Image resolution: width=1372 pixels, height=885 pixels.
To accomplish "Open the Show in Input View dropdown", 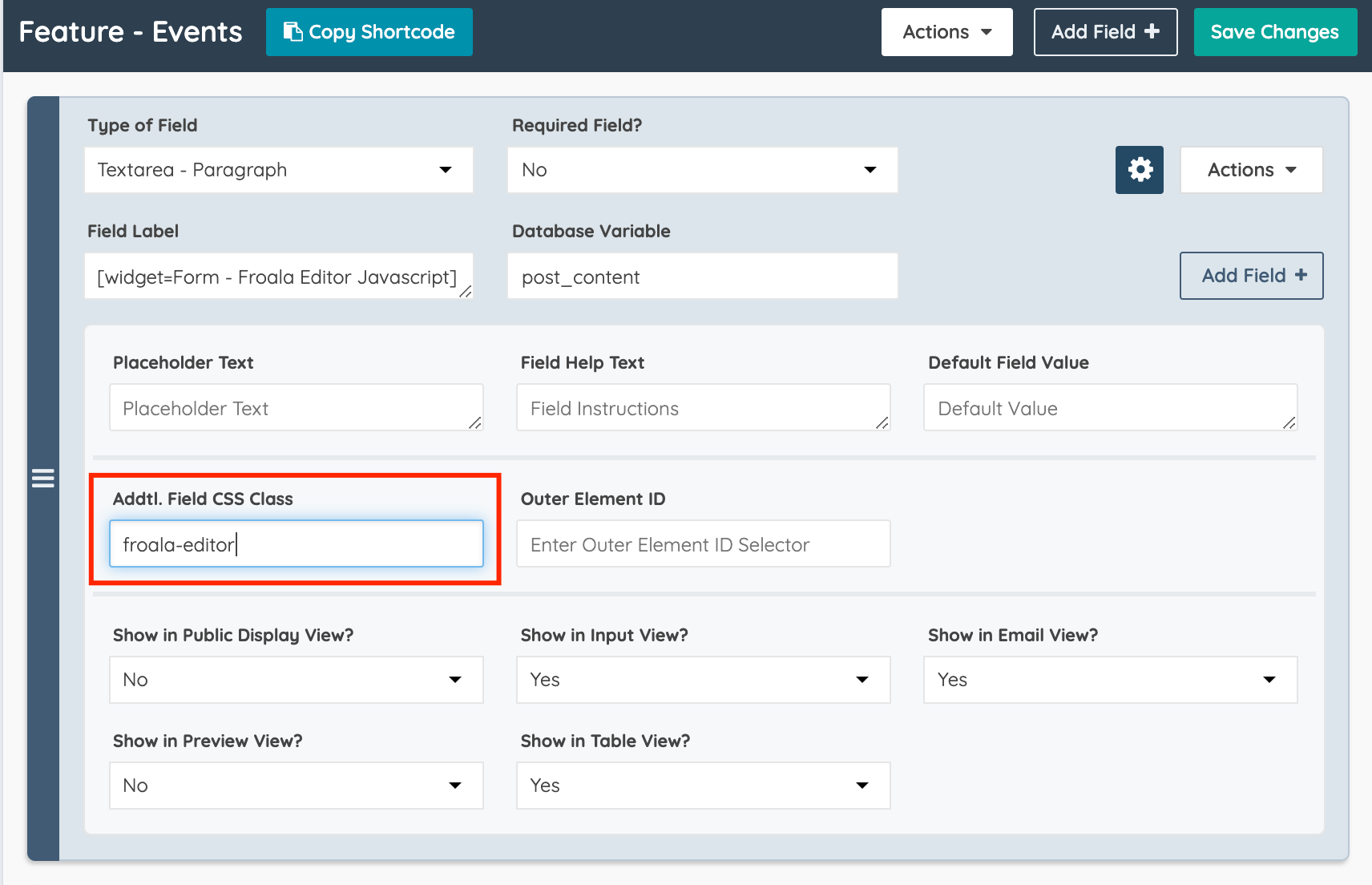I will click(x=703, y=679).
